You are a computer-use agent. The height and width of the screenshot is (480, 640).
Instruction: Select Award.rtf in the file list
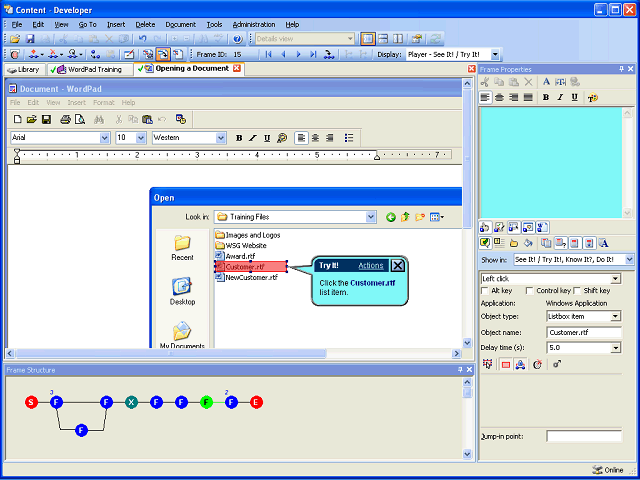click(236, 256)
